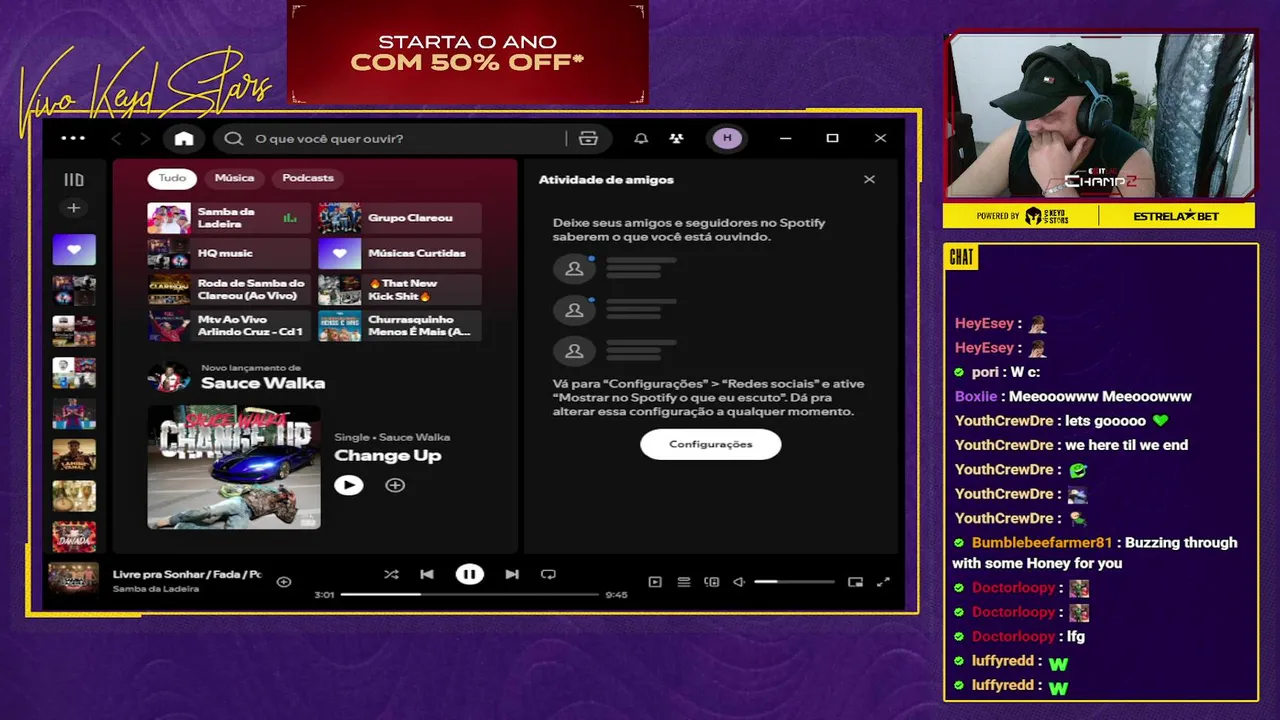Click the Configurações button
This screenshot has height=720, width=1280.
711,444
